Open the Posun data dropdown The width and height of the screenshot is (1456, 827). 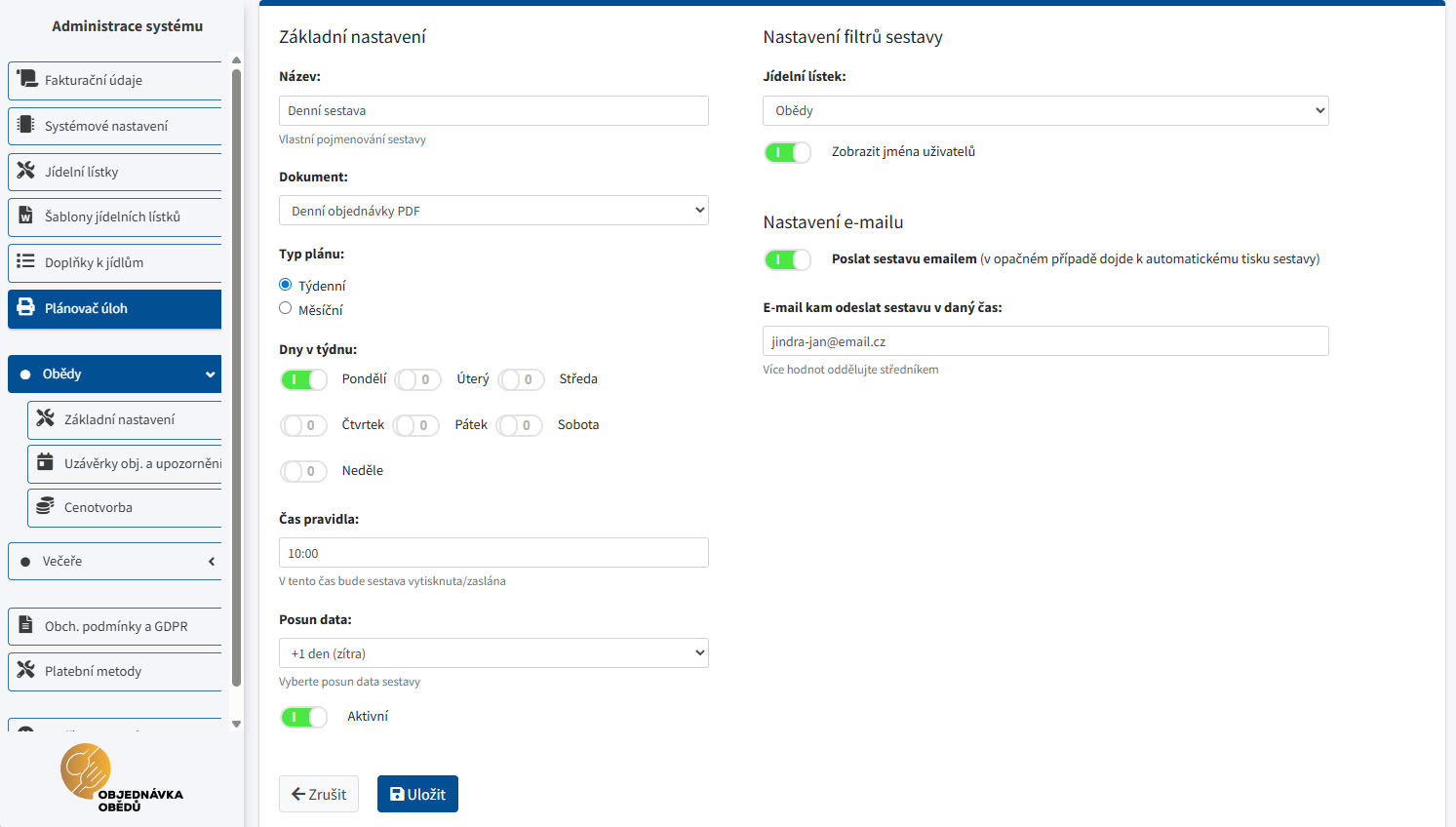coord(493,653)
